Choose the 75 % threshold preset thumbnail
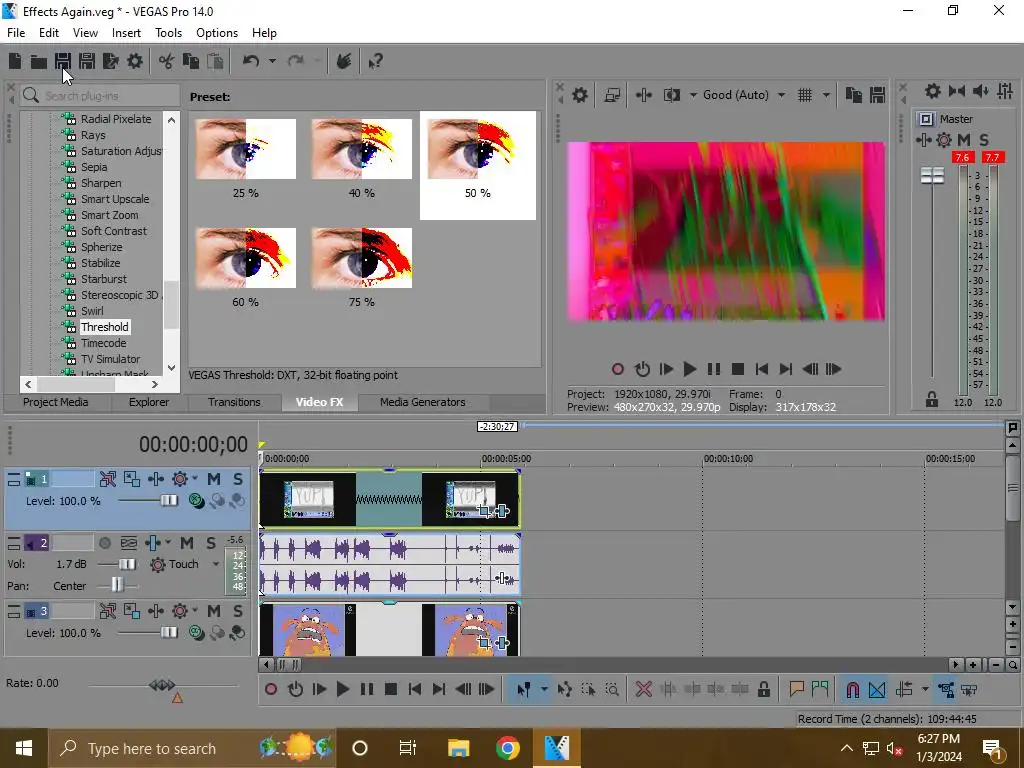The height and width of the screenshot is (768, 1024). [x=362, y=258]
